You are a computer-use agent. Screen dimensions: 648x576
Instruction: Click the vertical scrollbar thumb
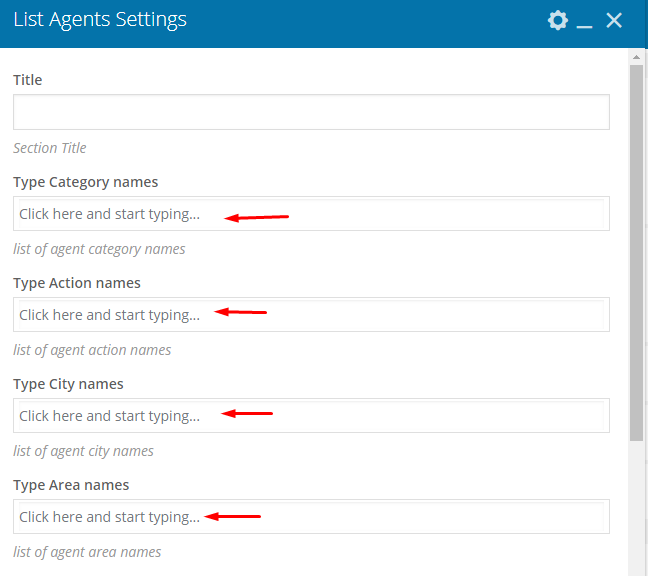point(636,253)
